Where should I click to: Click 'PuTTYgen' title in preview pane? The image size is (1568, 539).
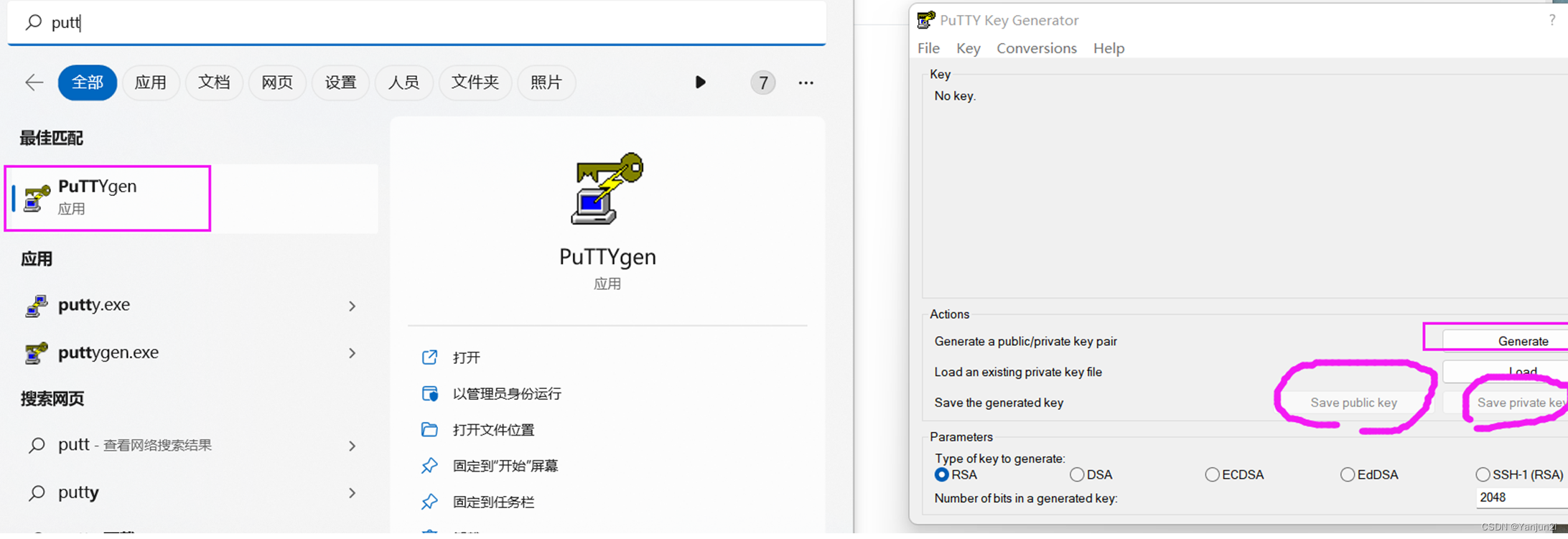(607, 257)
